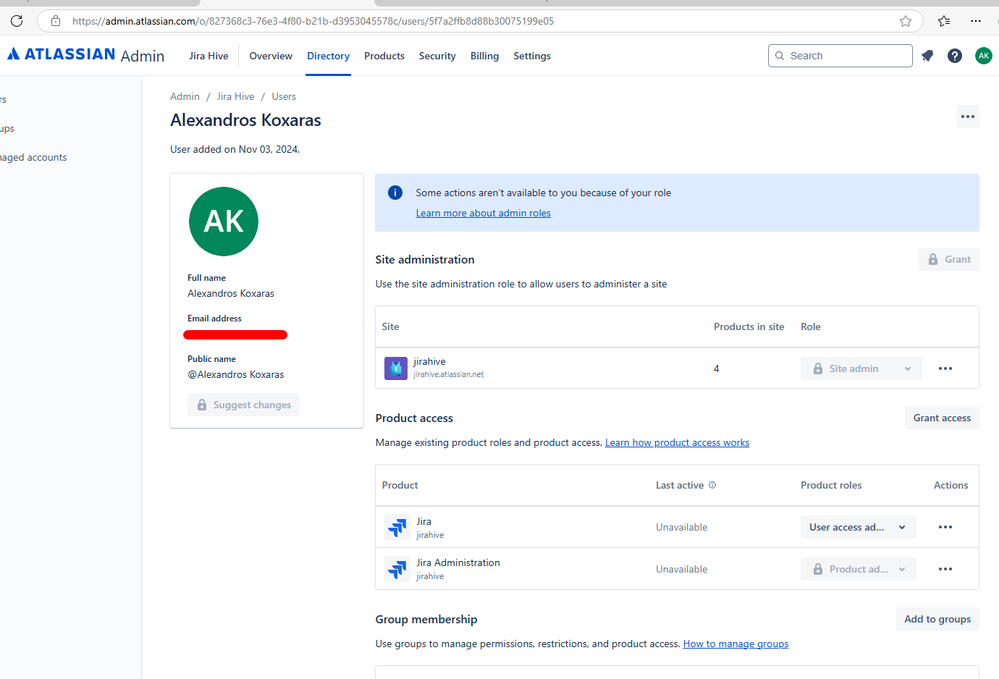
Task: Click the AK profile avatar in header
Action: point(984,56)
